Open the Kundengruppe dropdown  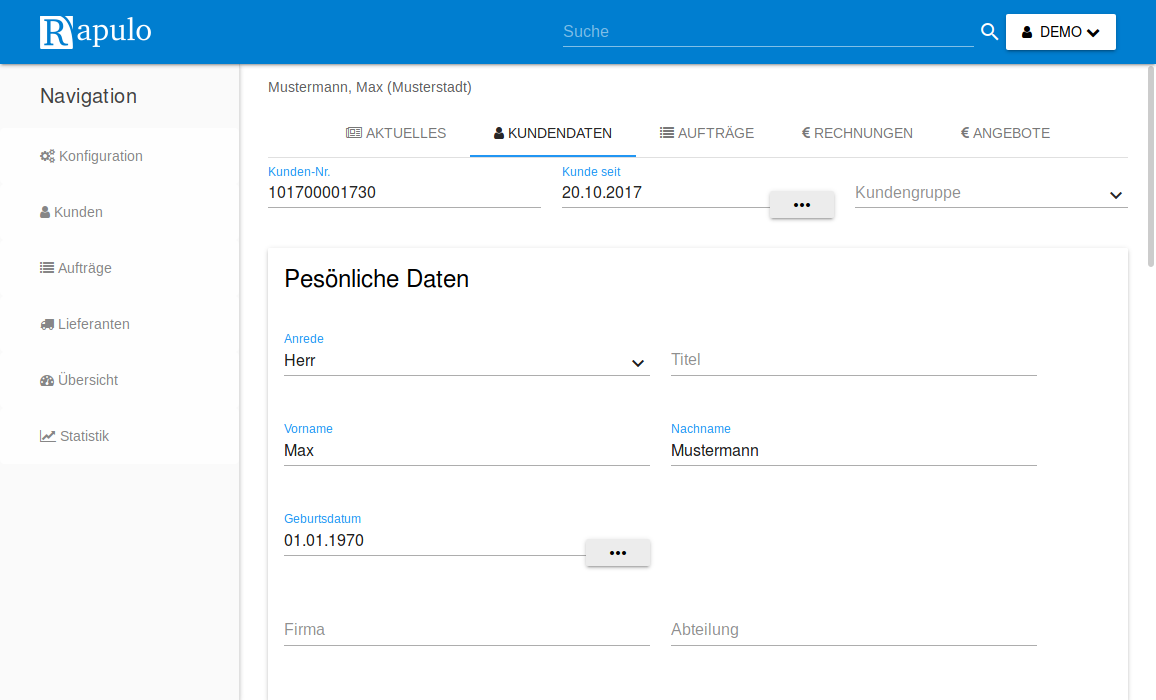(1115, 195)
